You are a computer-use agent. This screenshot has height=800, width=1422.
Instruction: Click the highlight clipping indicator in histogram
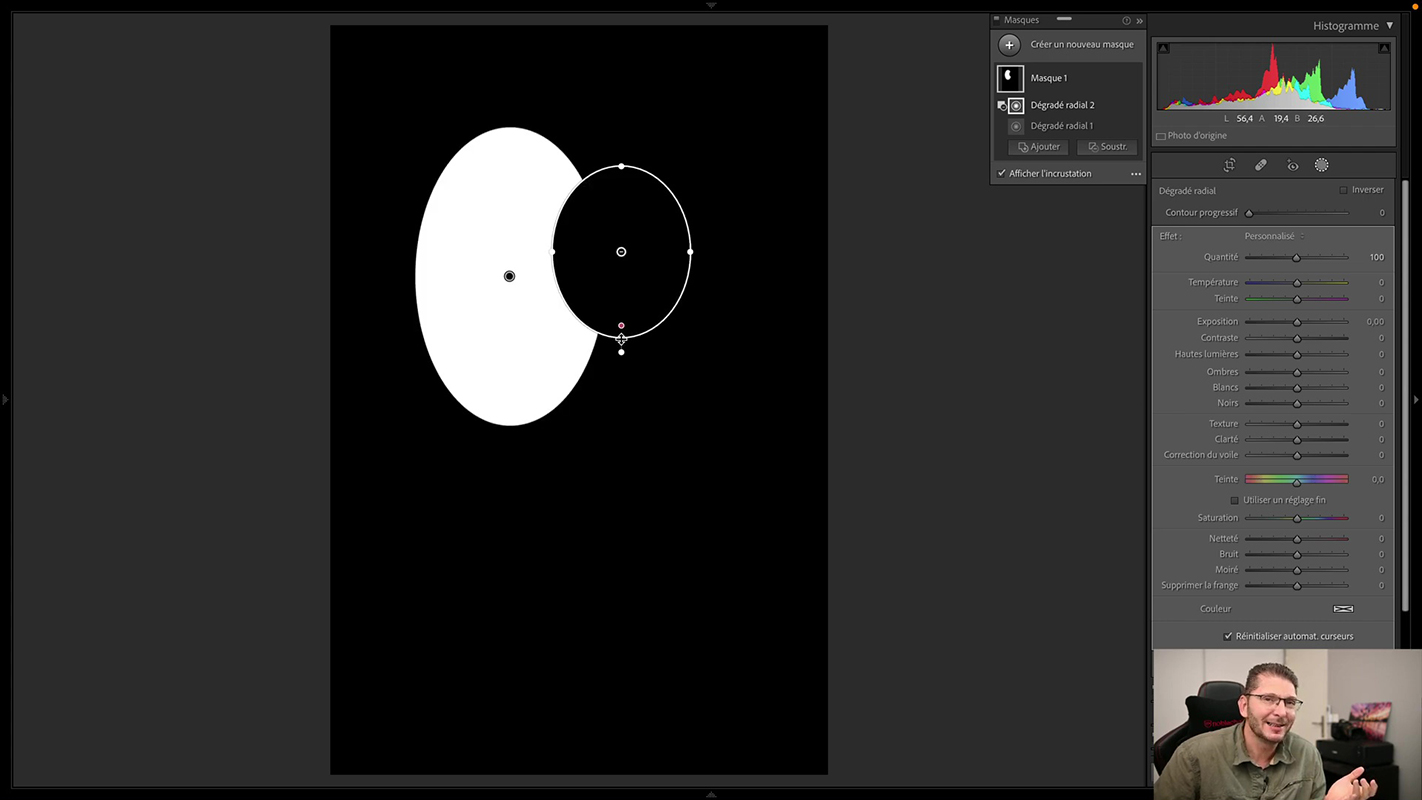[x=1384, y=48]
